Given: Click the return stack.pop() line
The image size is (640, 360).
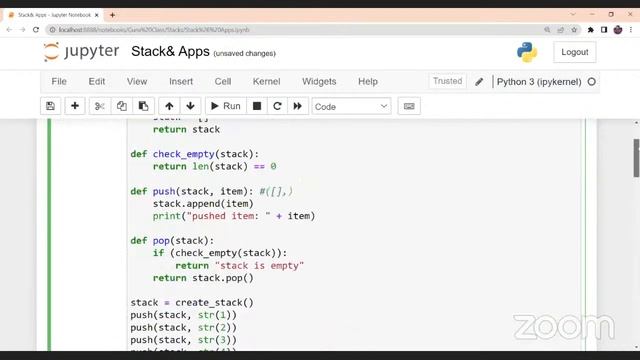Looking at the screenshot, I should 203,278.
